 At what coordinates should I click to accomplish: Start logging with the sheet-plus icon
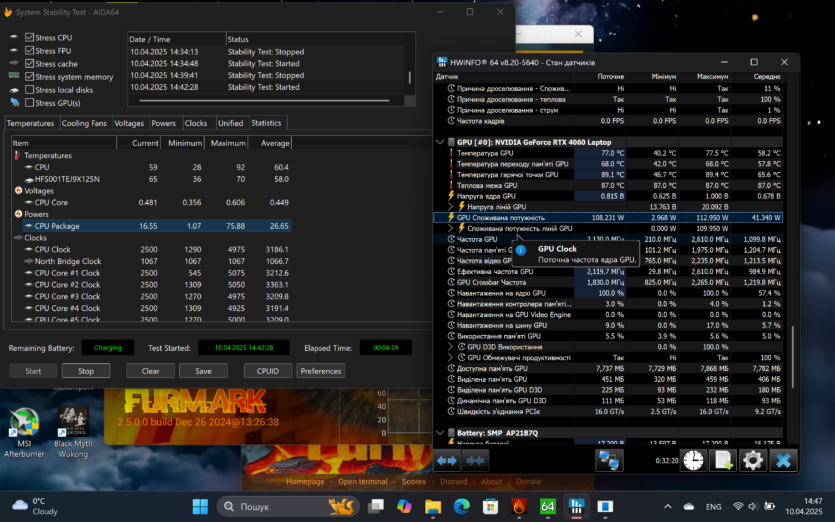(723, 460)
